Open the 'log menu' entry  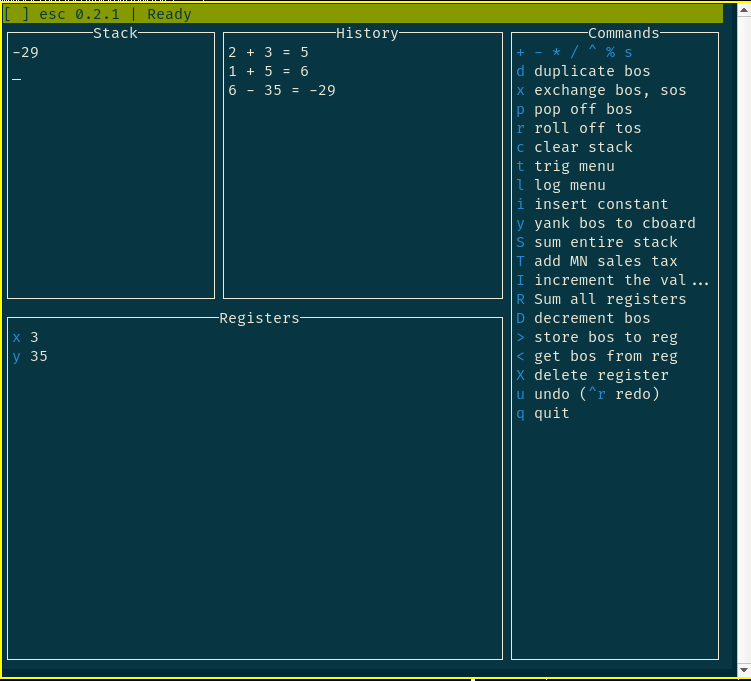point(560,185)
